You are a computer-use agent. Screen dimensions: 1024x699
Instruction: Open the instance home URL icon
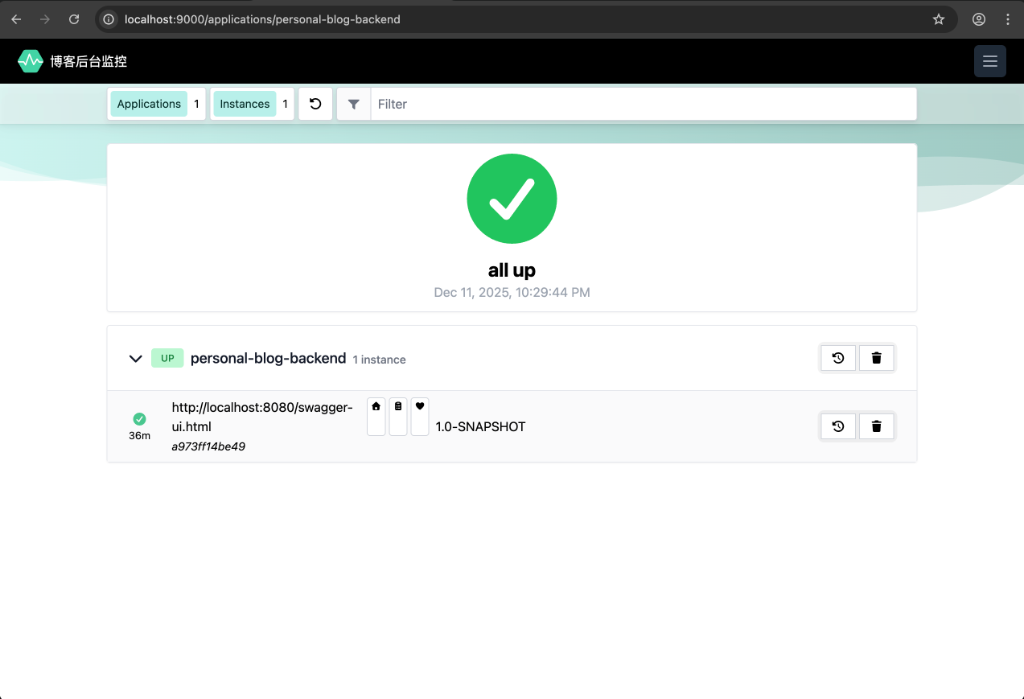click(x=376, y=407)
